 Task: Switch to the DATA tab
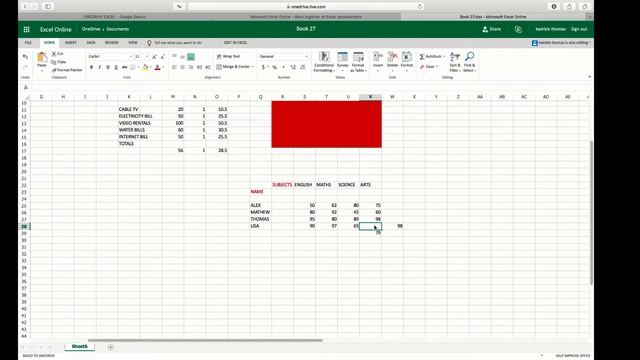pyautogui.click(x=91, y=42)
